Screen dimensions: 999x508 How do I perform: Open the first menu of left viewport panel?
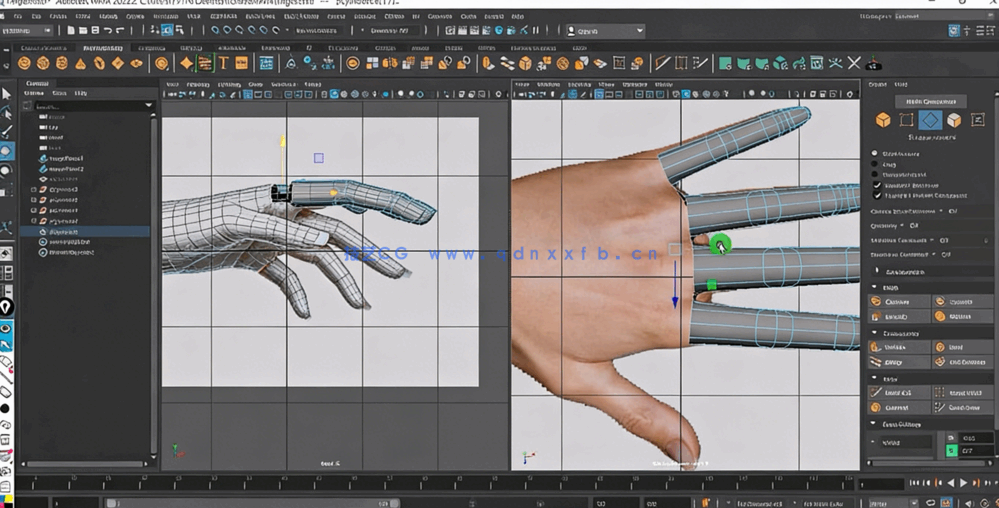172,84
